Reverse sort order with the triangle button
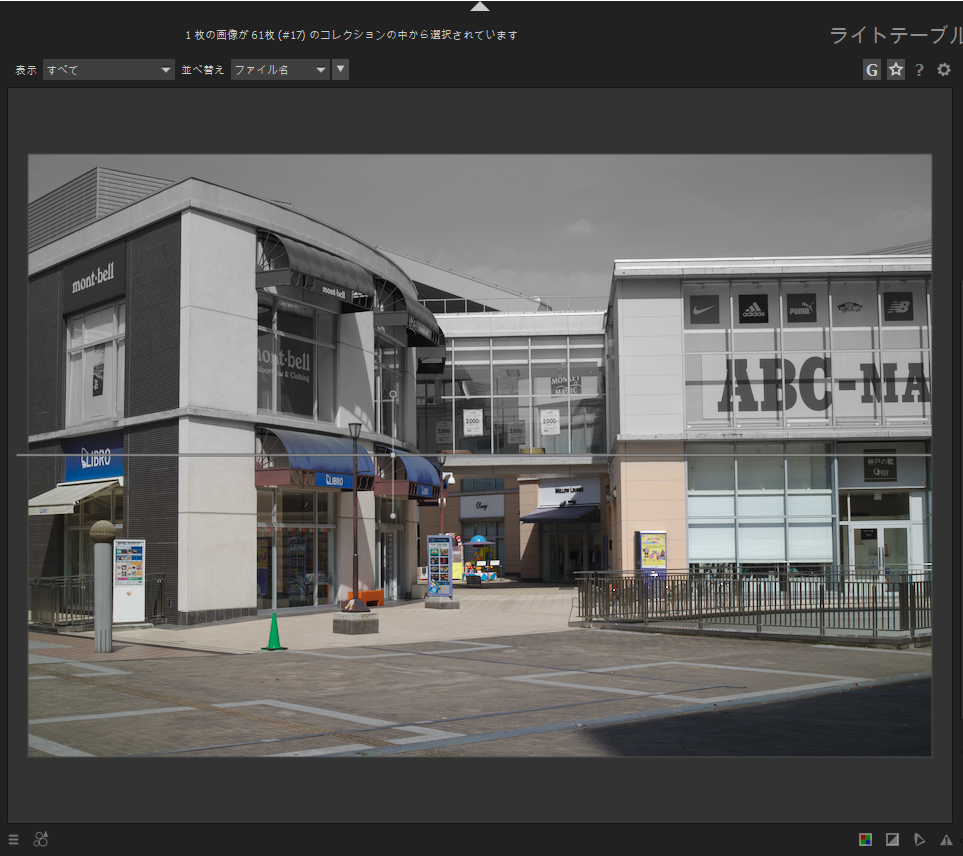Screen dimensions: 963x856 340,69
